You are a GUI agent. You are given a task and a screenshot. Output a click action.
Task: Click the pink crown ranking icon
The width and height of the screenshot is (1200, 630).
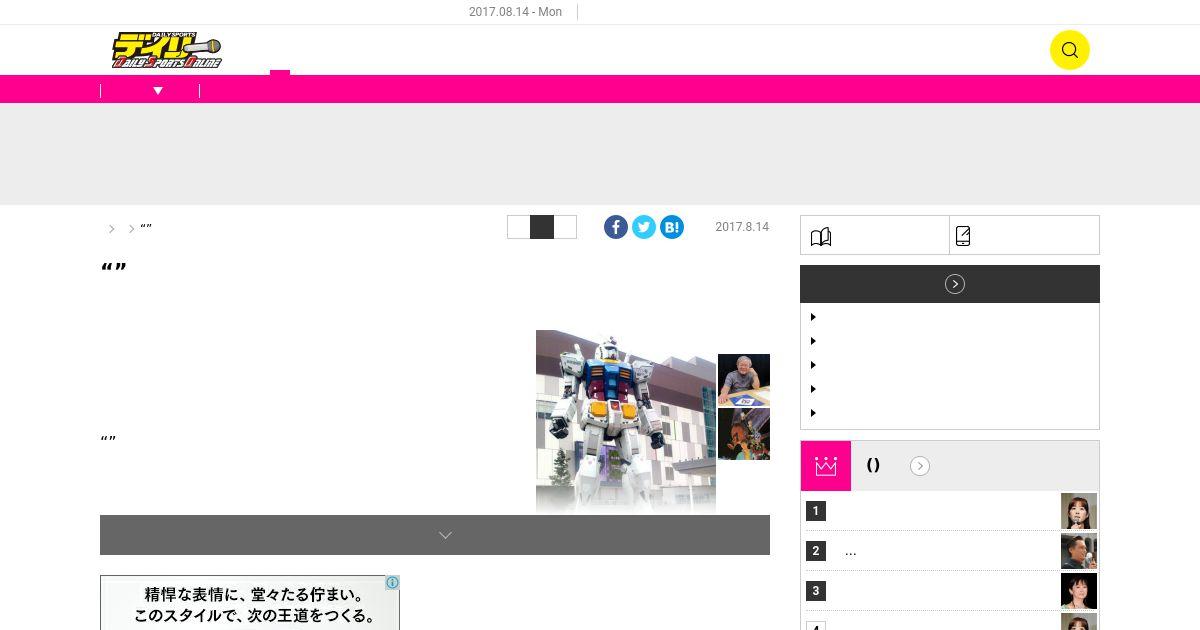tap(826, 466)
